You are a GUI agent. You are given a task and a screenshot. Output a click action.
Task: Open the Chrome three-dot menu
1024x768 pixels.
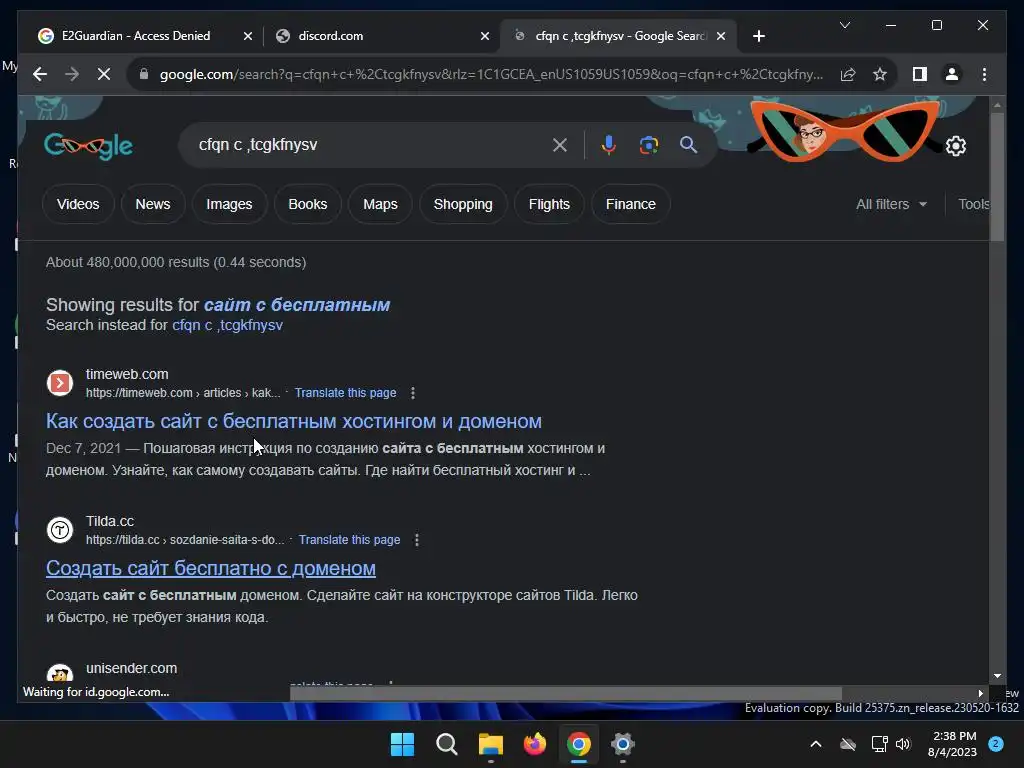pos(984,74)
